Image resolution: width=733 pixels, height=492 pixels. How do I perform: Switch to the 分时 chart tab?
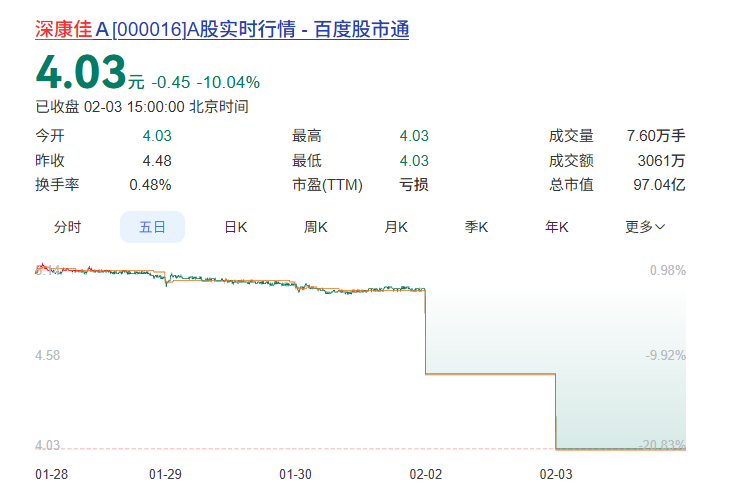click(x=67, y=227)
